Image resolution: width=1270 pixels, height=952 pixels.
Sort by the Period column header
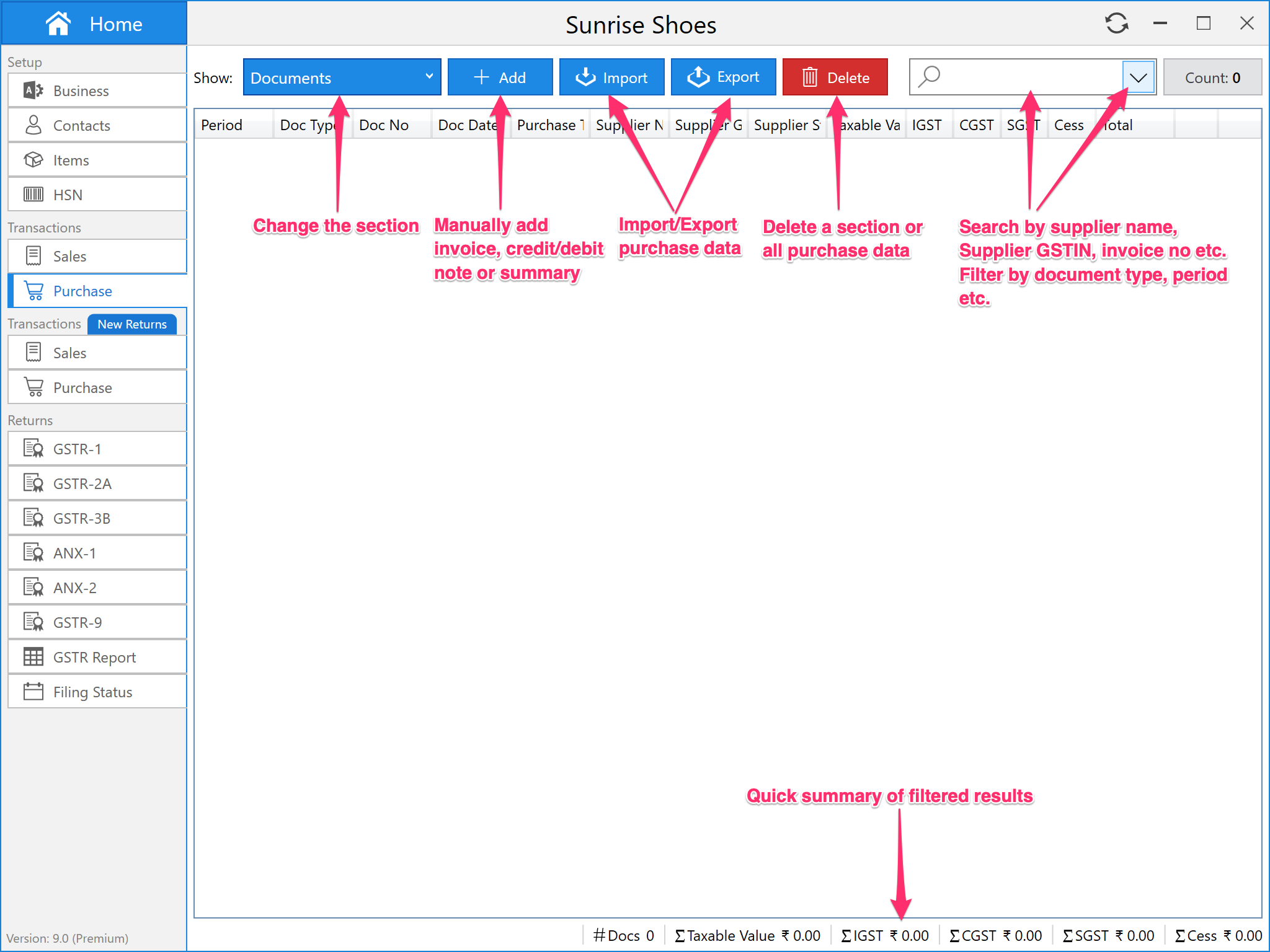[x=222, y=125]
